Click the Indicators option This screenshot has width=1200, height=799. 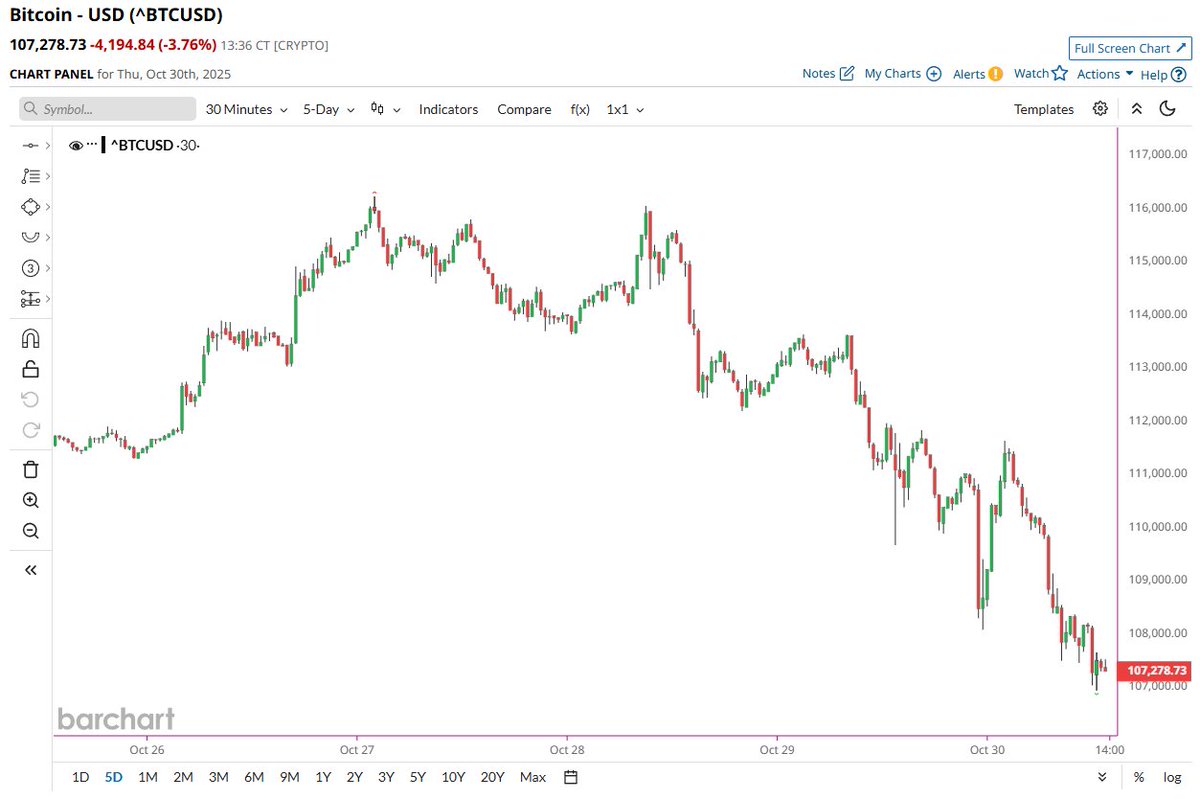(448, 109)
